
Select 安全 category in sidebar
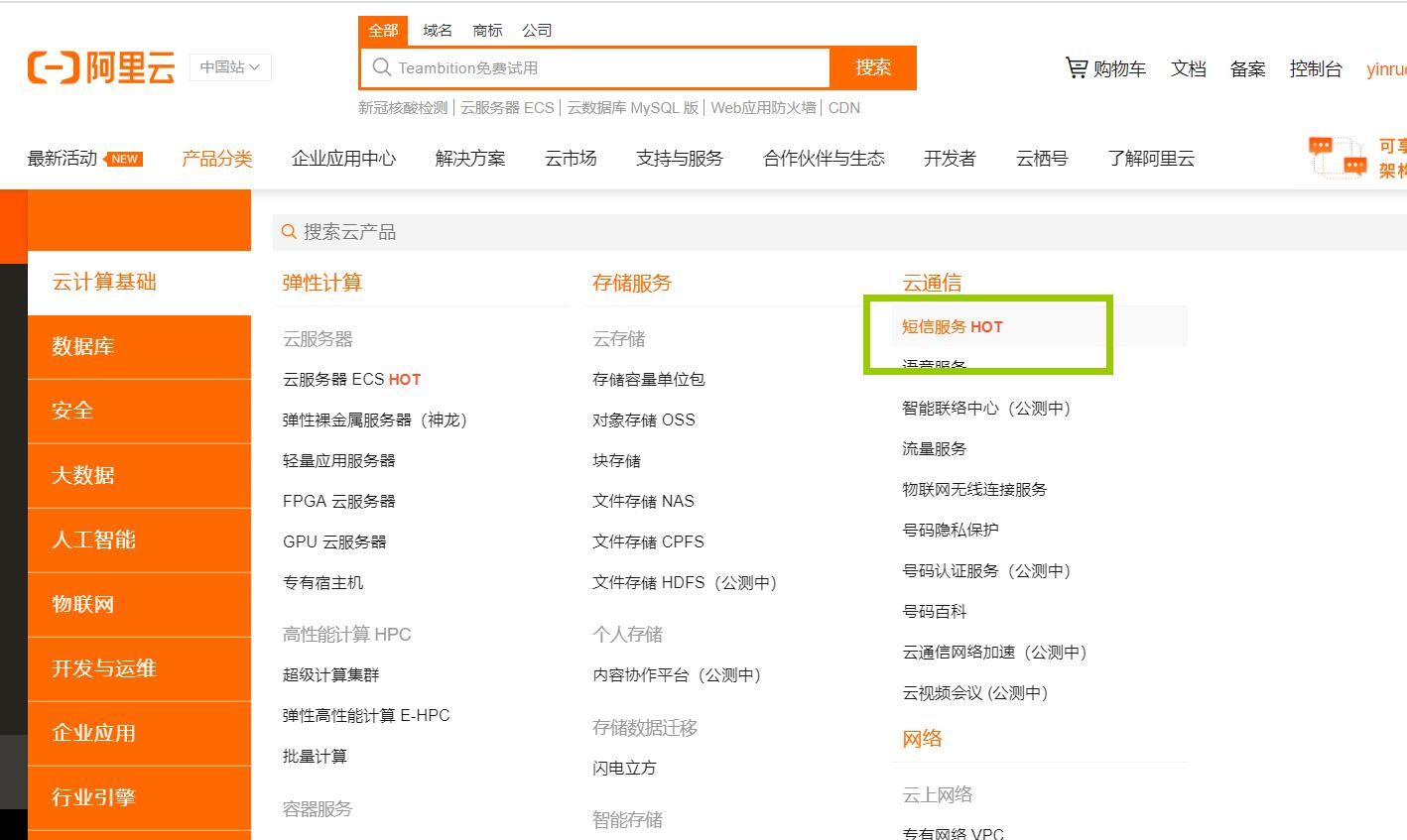pos(139,412)
